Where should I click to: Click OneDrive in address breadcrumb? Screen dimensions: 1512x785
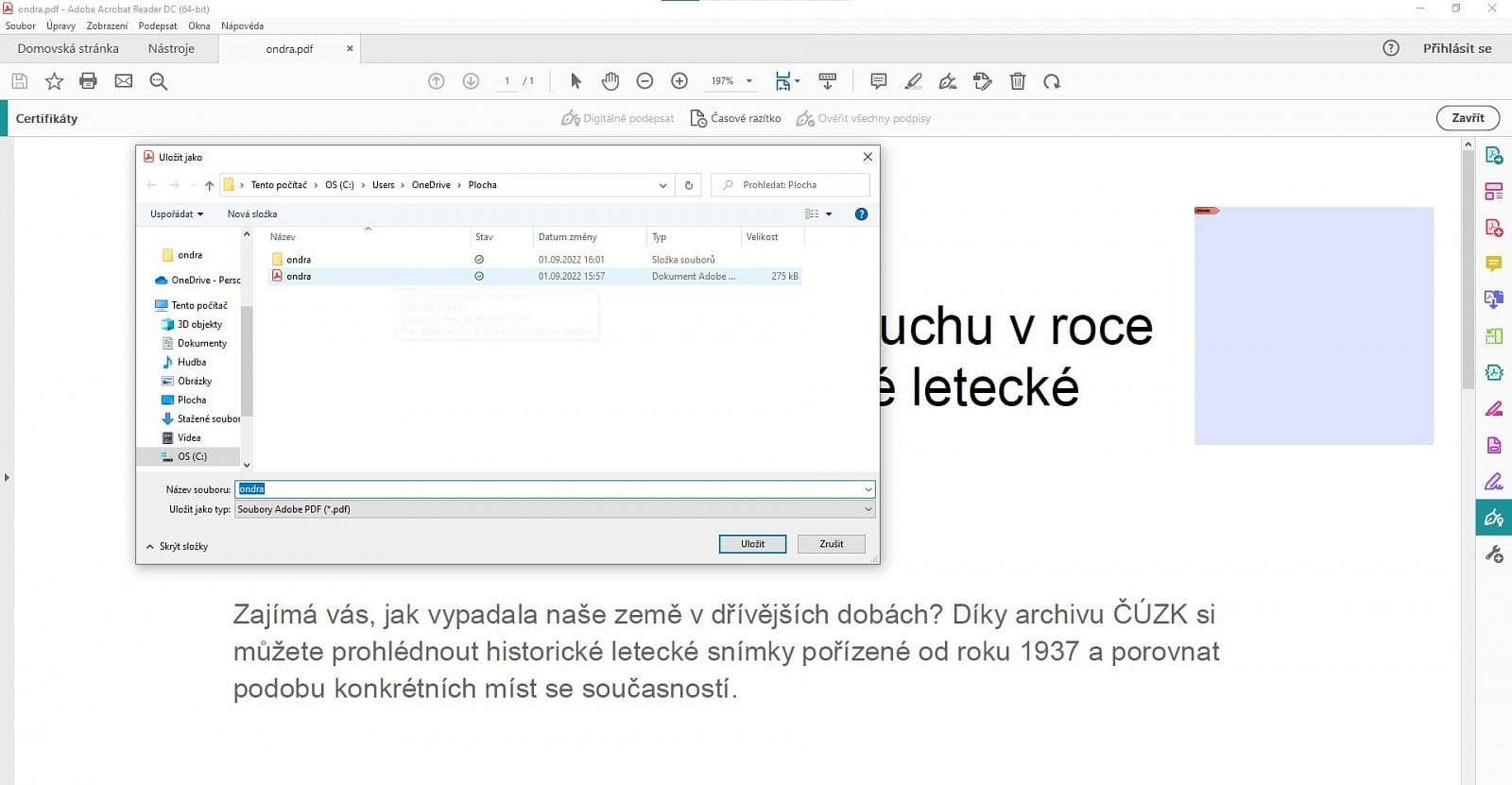pos(431,185)
